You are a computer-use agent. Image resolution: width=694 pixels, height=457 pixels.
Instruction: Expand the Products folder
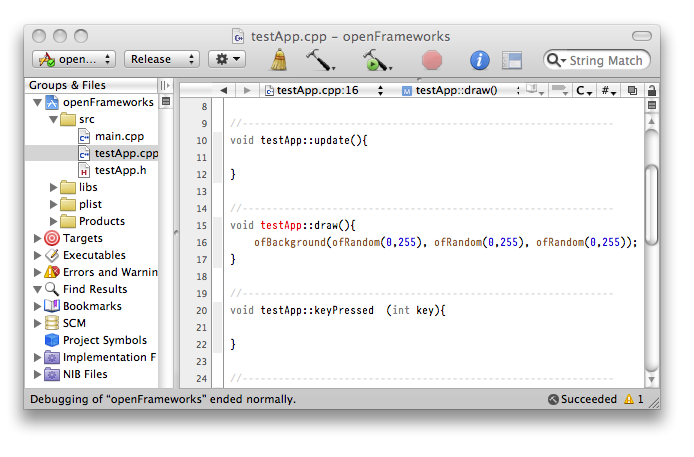54,221
